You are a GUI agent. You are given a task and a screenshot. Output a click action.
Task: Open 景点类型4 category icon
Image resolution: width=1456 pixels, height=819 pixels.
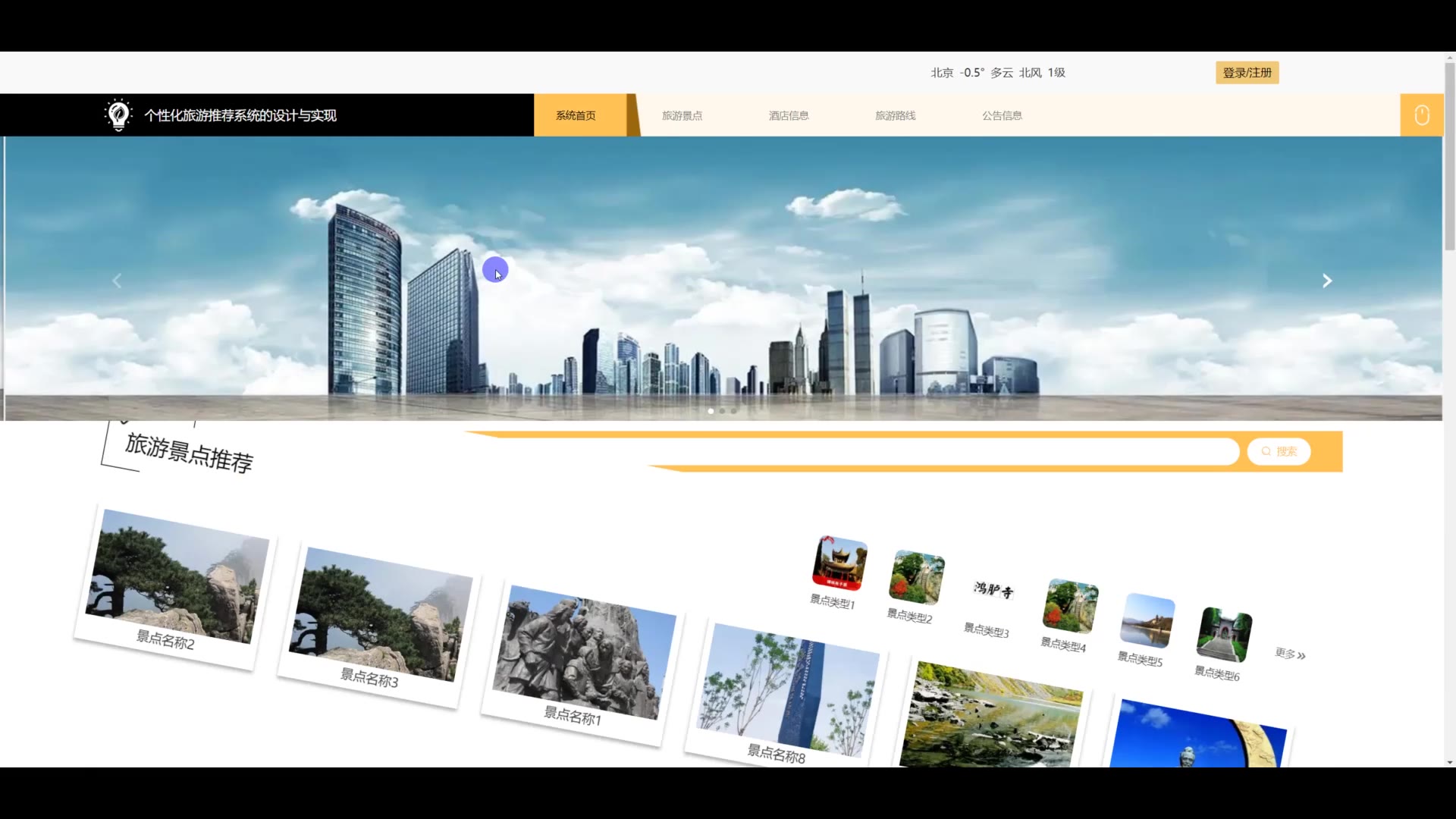pos(1071,606)
